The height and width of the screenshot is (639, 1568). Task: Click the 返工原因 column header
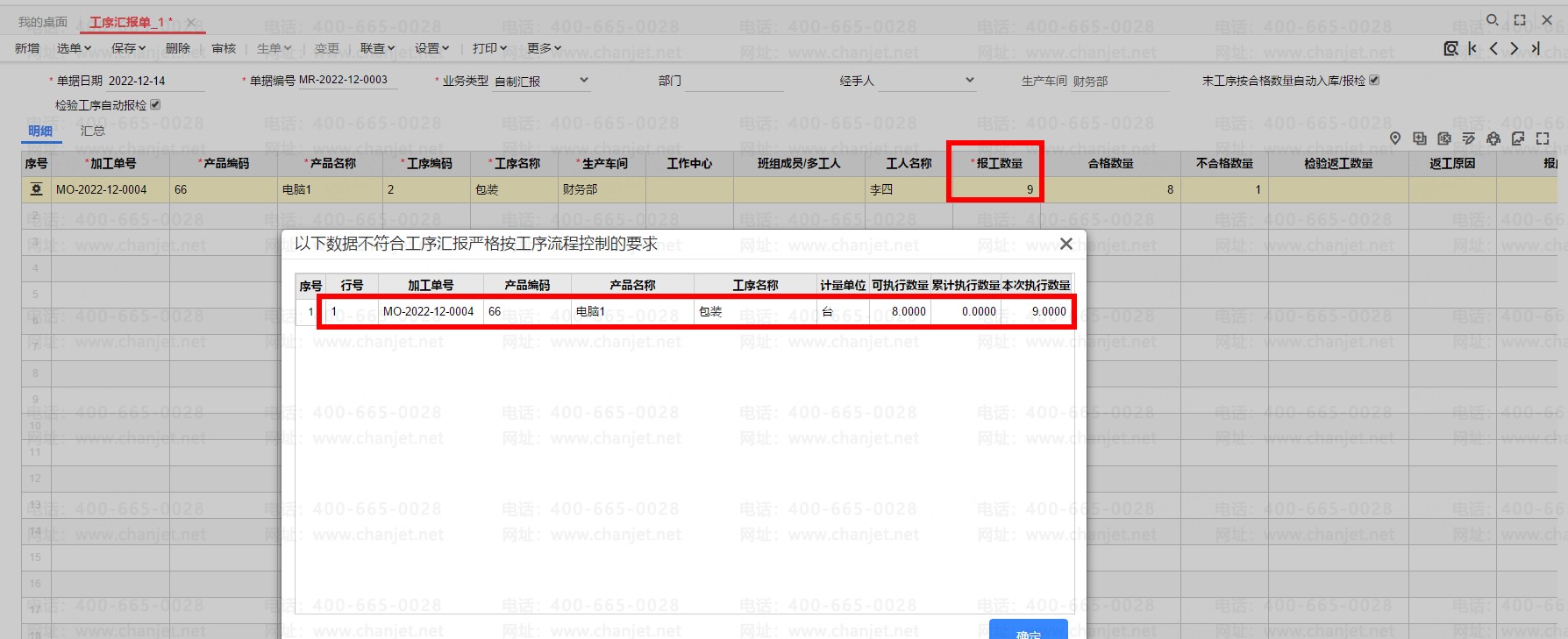1452,163
